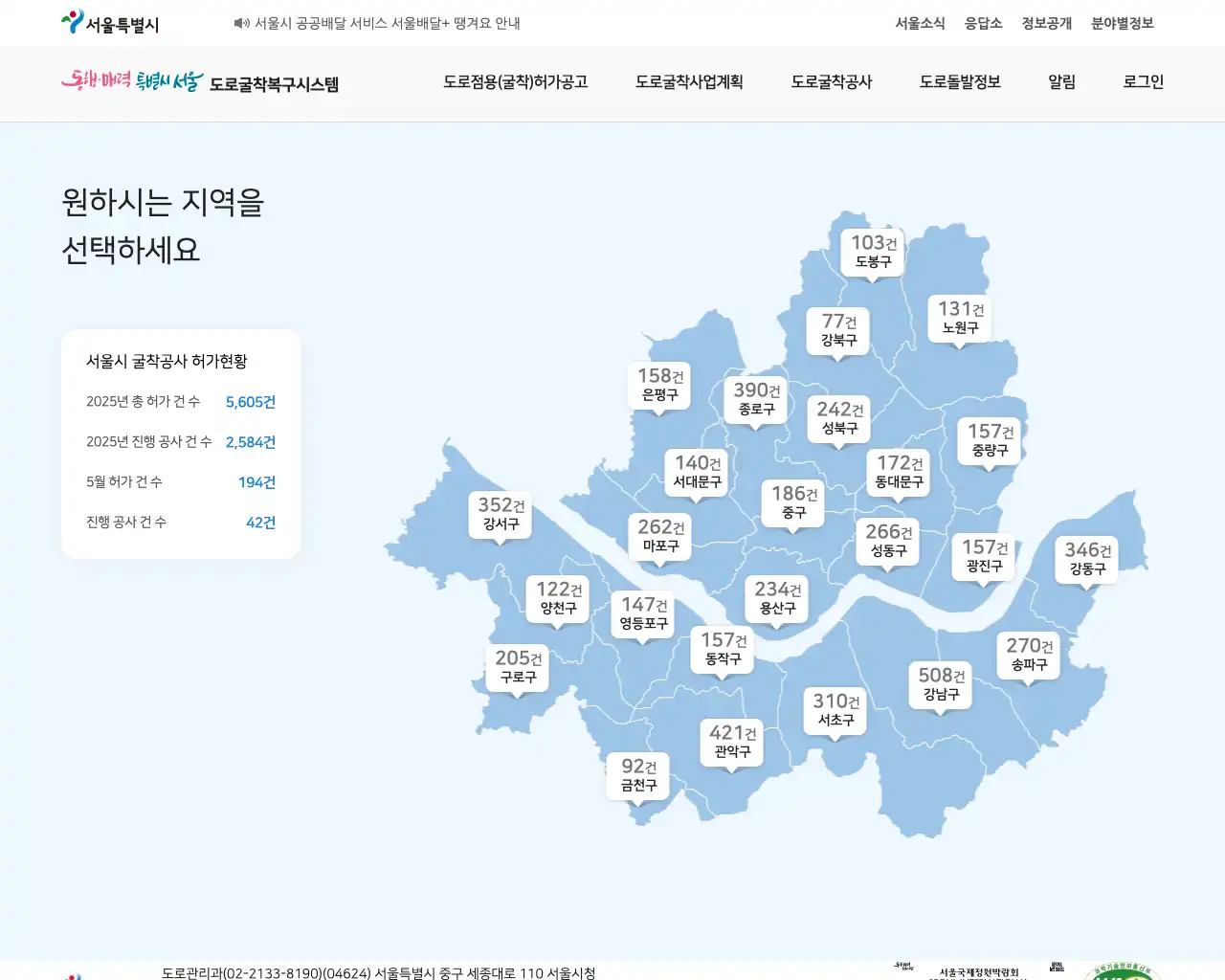Viewport: 1225px width, 980px height.
Task: Open the 도로돌발정보 menu
Action: click(960, 82)
